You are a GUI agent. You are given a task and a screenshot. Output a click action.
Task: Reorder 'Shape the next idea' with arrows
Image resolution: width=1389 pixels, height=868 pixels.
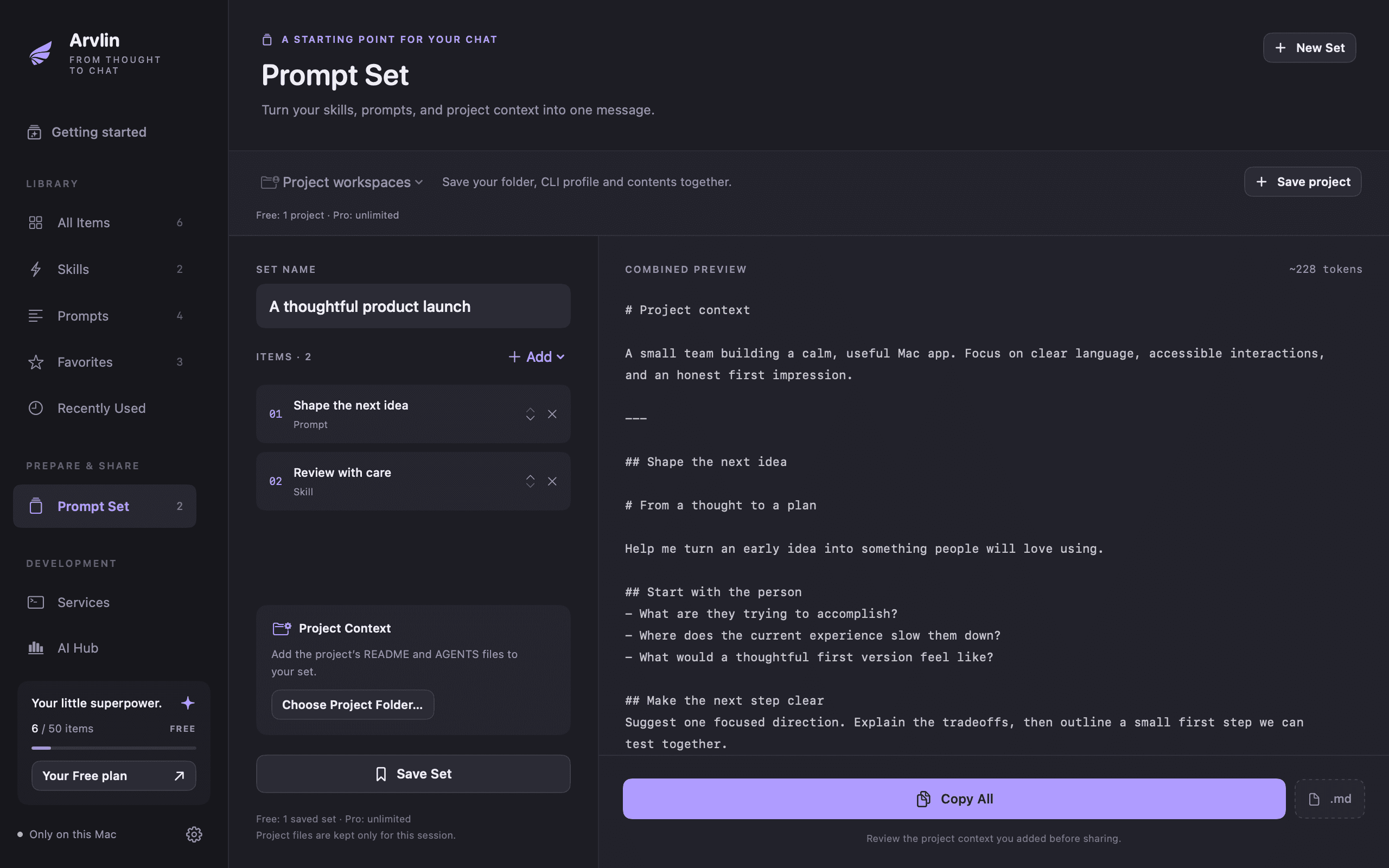point(530,414)
